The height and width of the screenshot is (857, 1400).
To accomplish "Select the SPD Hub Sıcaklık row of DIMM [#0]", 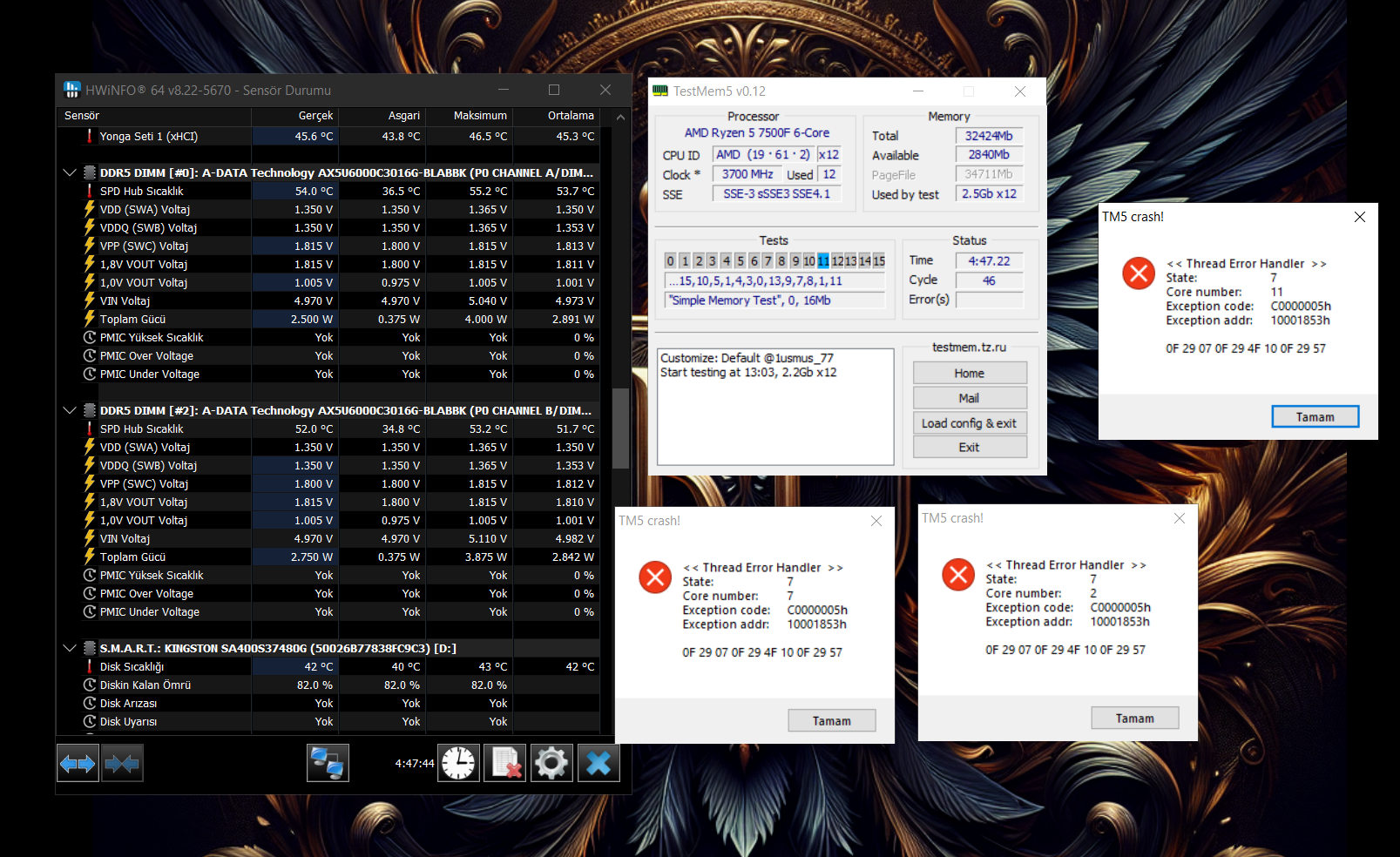I will (x=328, y=191).
